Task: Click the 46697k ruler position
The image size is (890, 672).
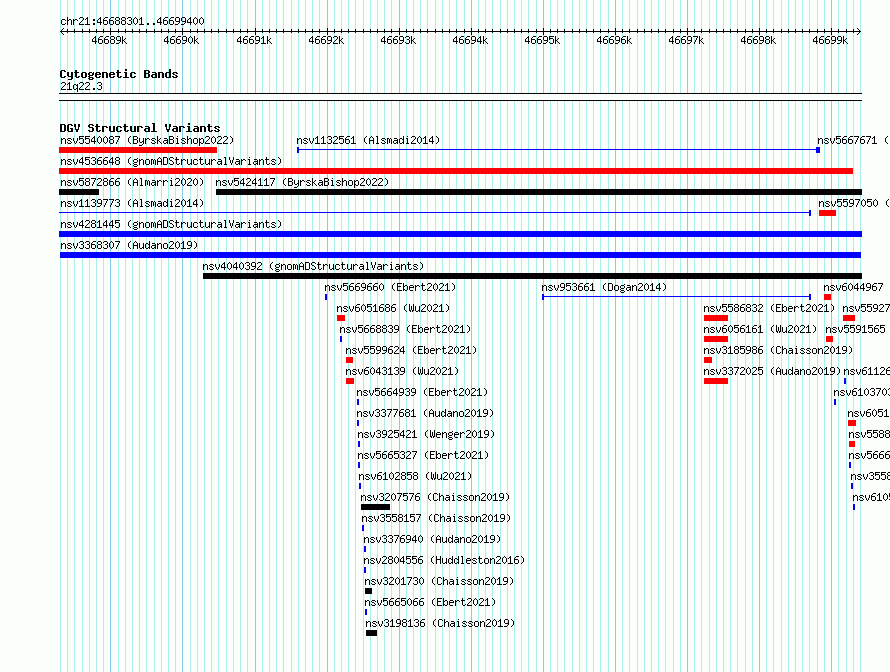Action: point(686,40)
